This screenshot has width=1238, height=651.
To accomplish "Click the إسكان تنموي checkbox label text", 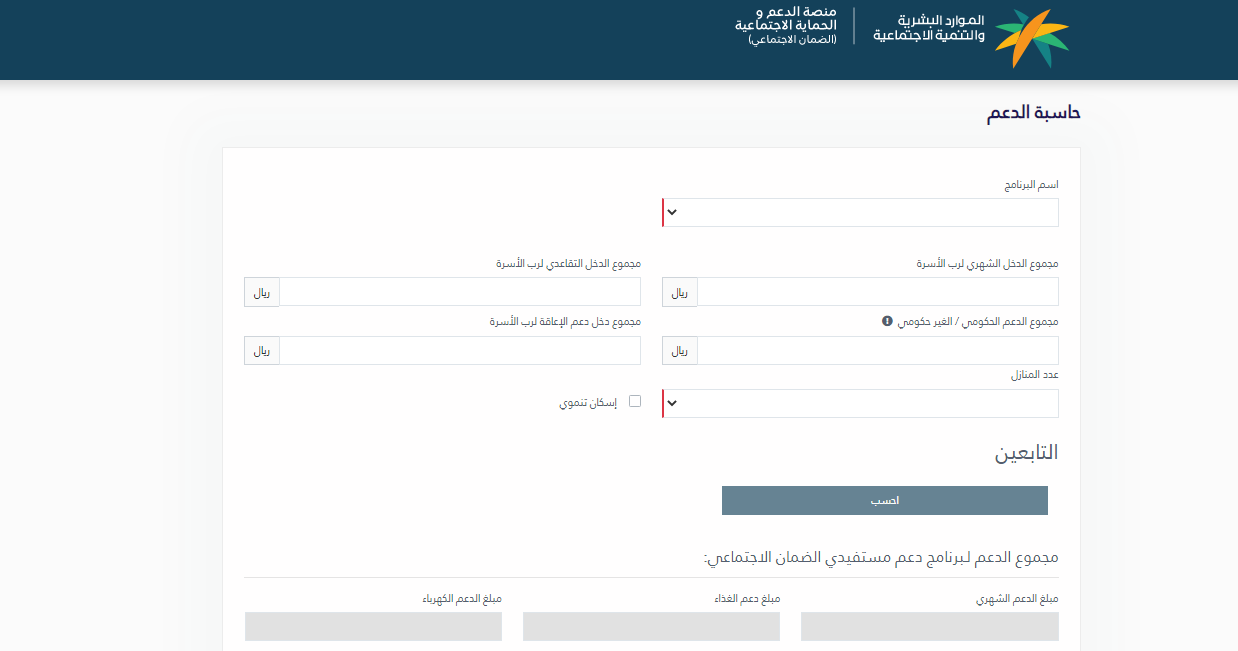I will click(588, 403).
